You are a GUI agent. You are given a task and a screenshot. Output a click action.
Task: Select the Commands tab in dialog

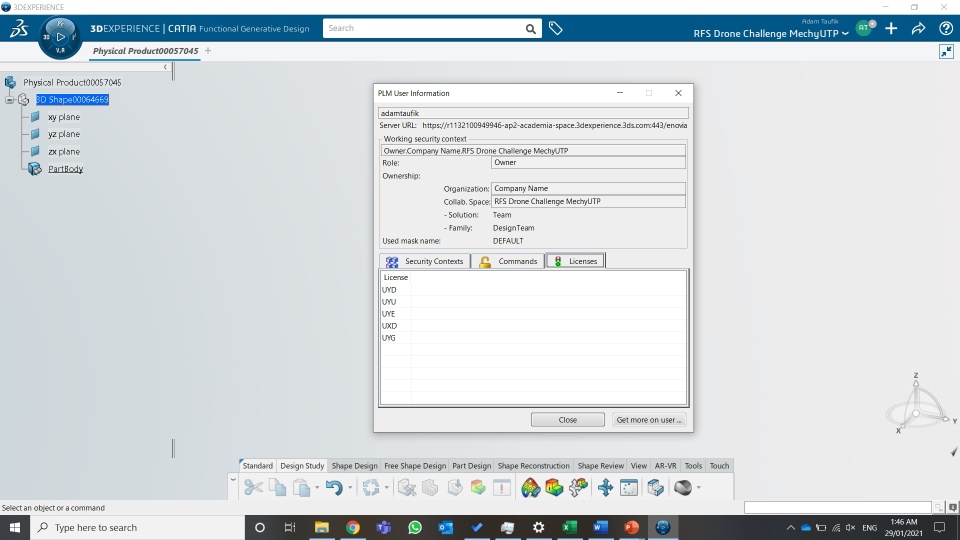[x=508, y=261]
